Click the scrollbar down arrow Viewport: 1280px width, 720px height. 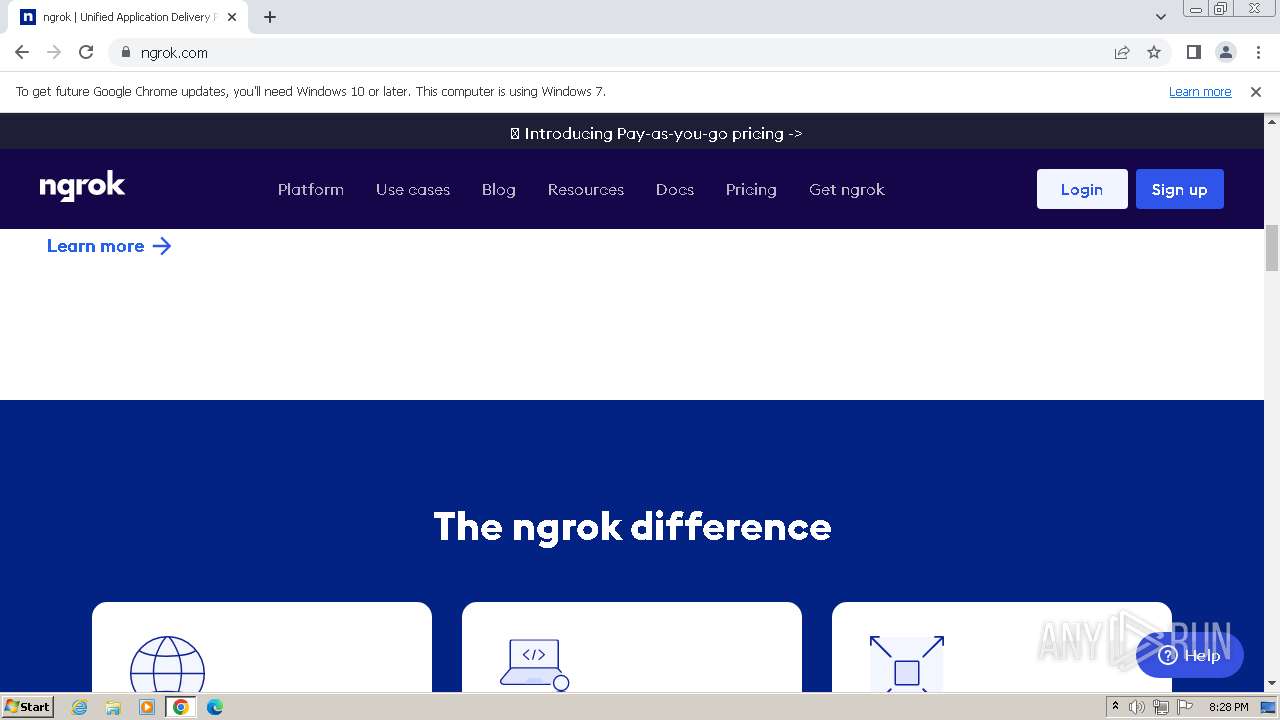pos(1272,684)
